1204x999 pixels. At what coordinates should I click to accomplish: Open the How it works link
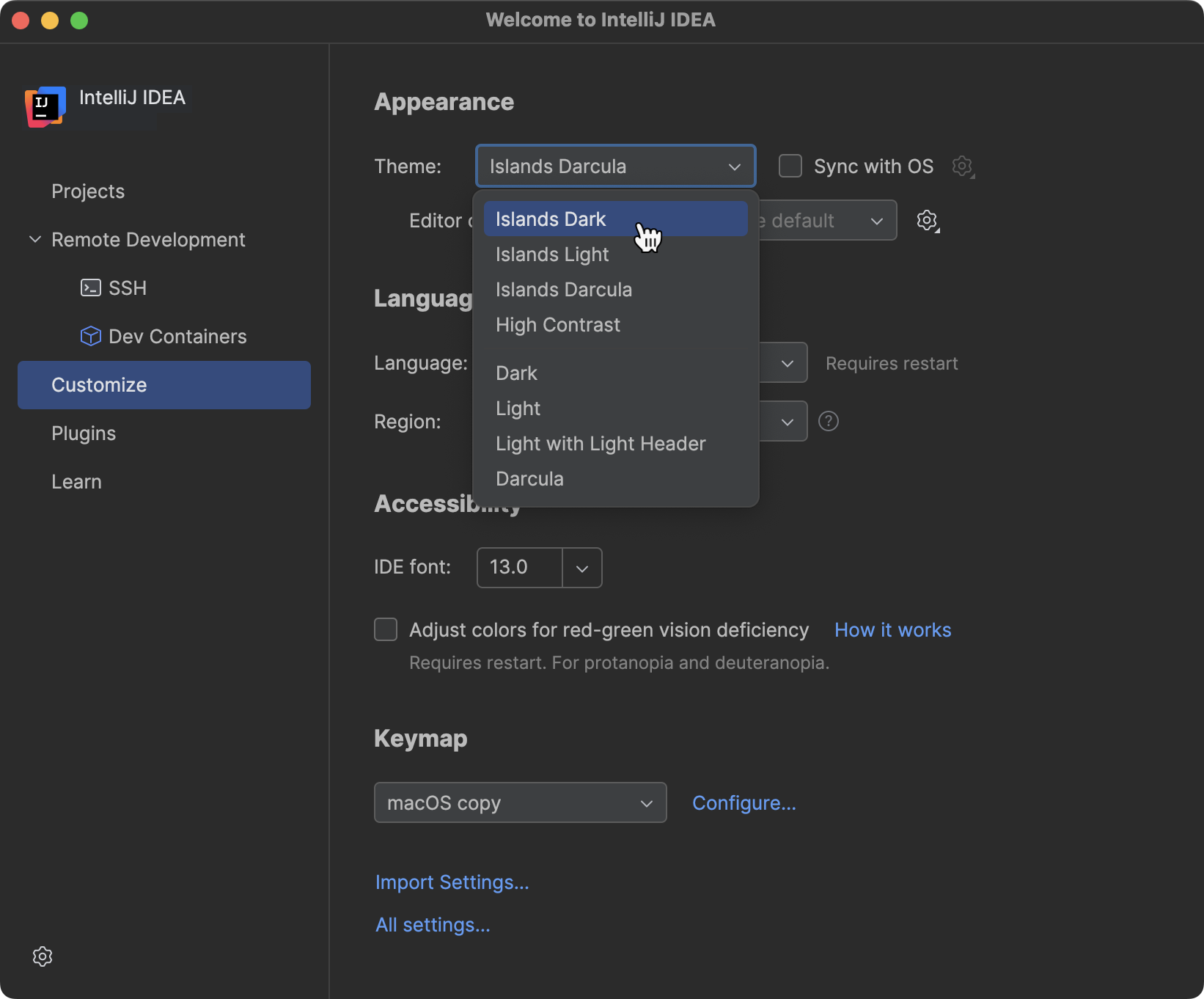pos(892,630)
